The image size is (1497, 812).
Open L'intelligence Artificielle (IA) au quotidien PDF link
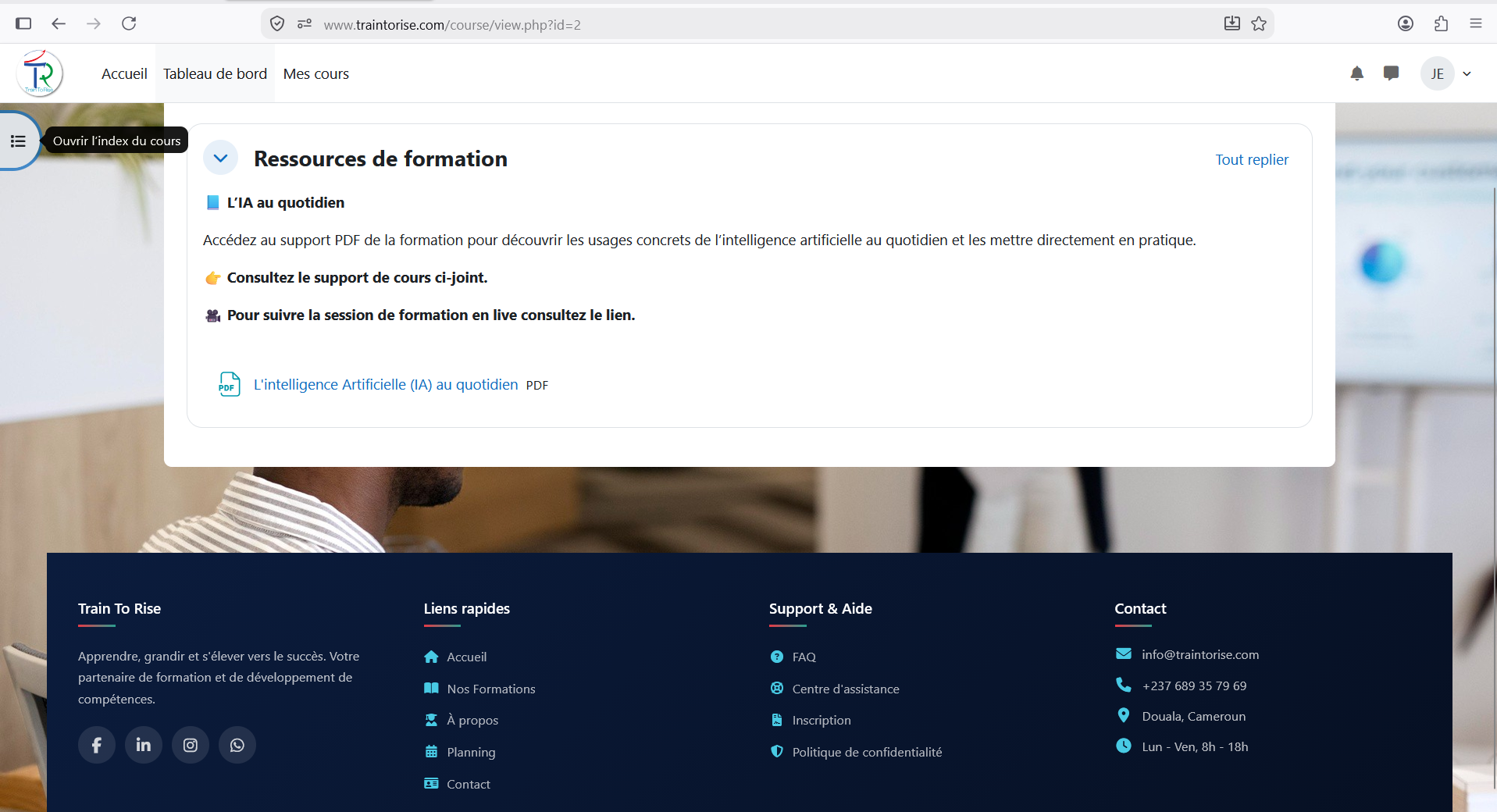point(386,384)
